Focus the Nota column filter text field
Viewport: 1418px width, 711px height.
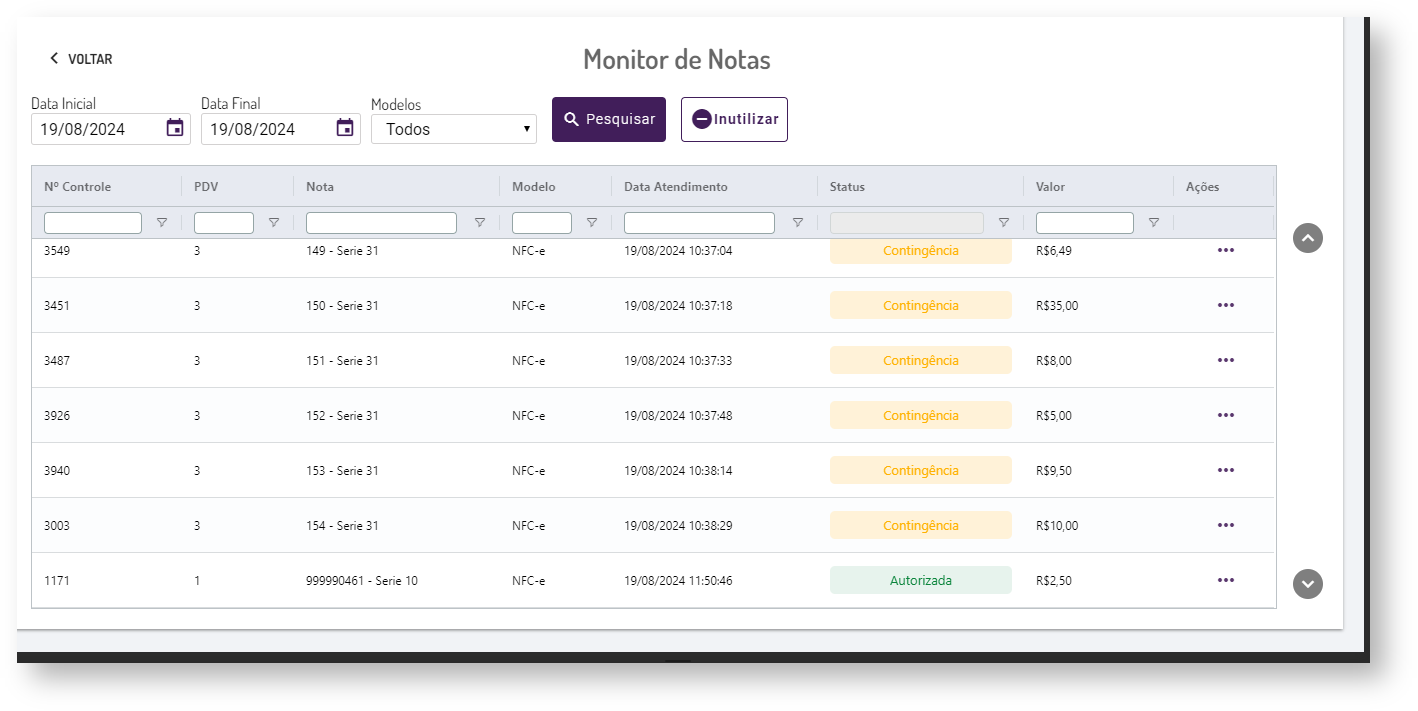coord(381,223)
